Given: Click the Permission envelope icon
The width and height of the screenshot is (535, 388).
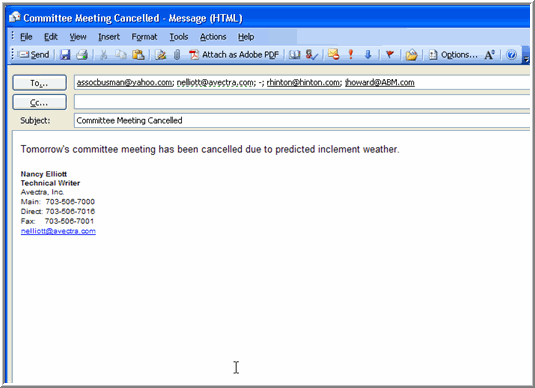Looking at the screenshot, I should click(x=333, y=55).
